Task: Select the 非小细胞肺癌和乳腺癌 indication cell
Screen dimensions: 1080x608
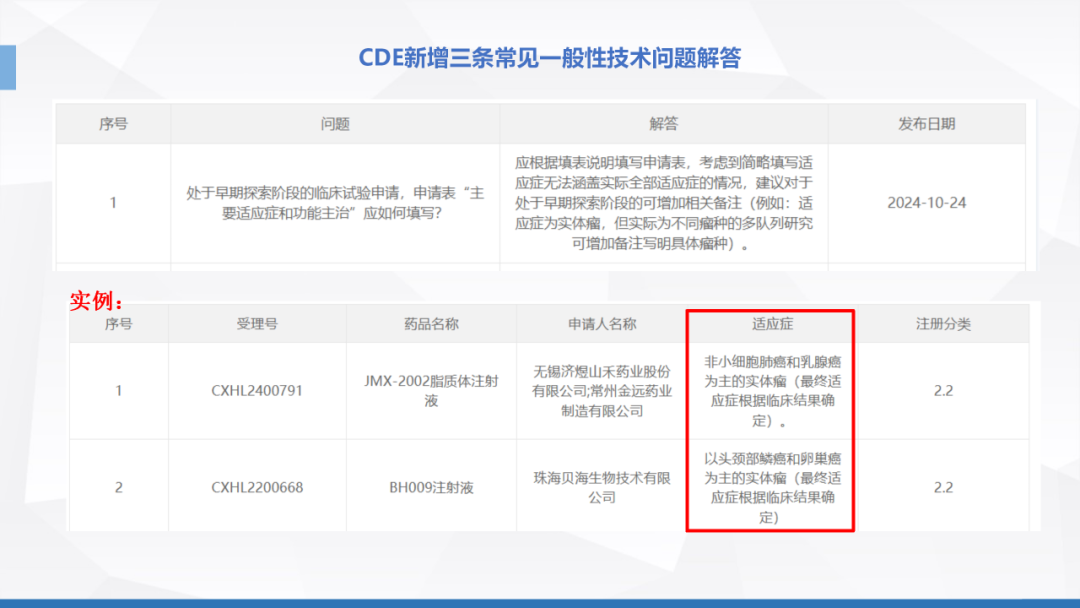Action: (772, 391)
